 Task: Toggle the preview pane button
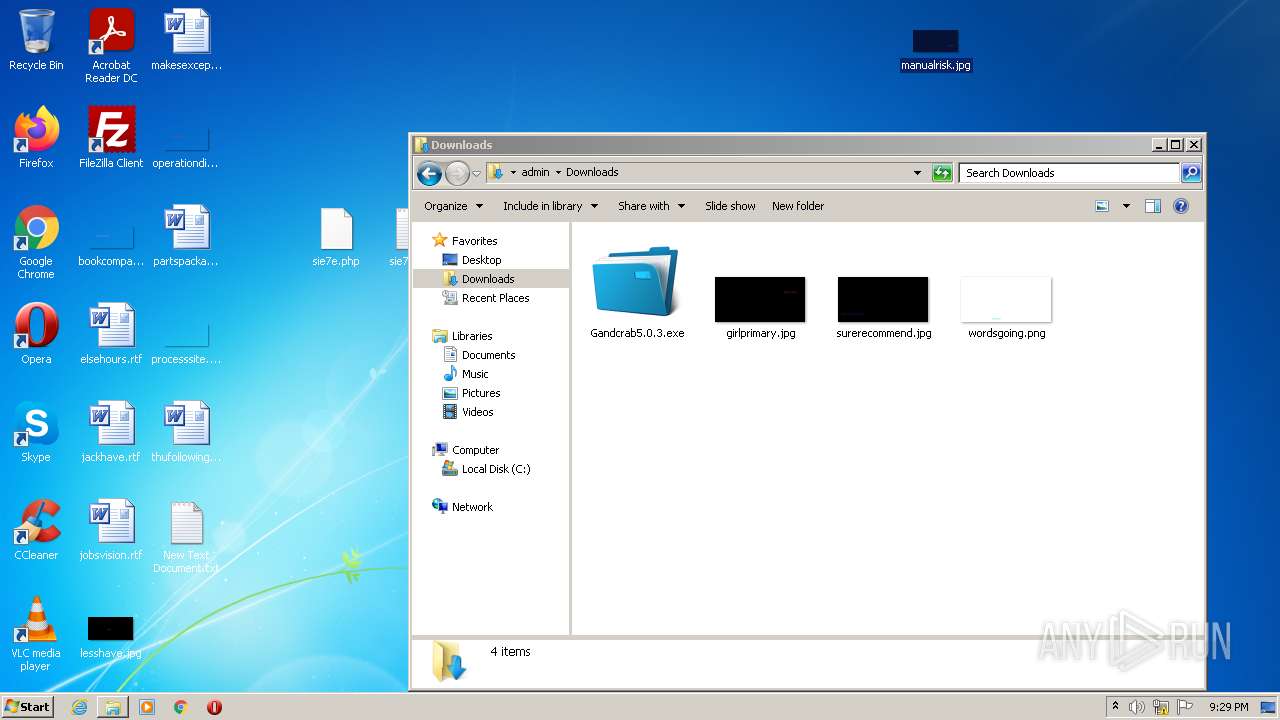(x=1153, y=206)
